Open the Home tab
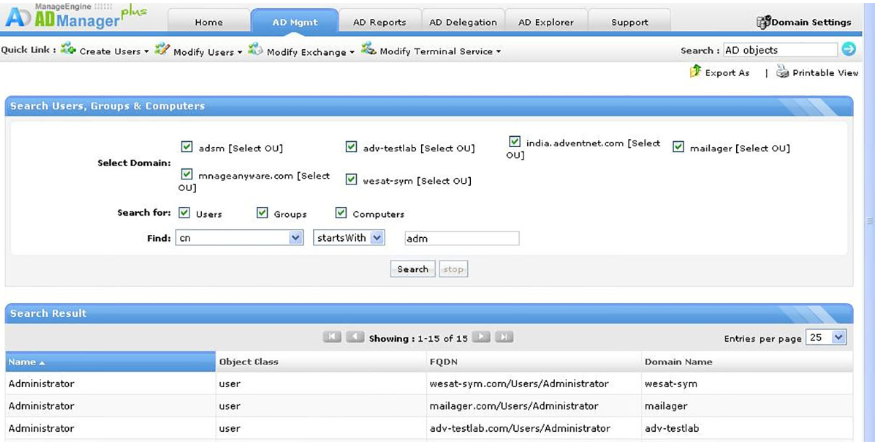 click(x=209, y=22)
